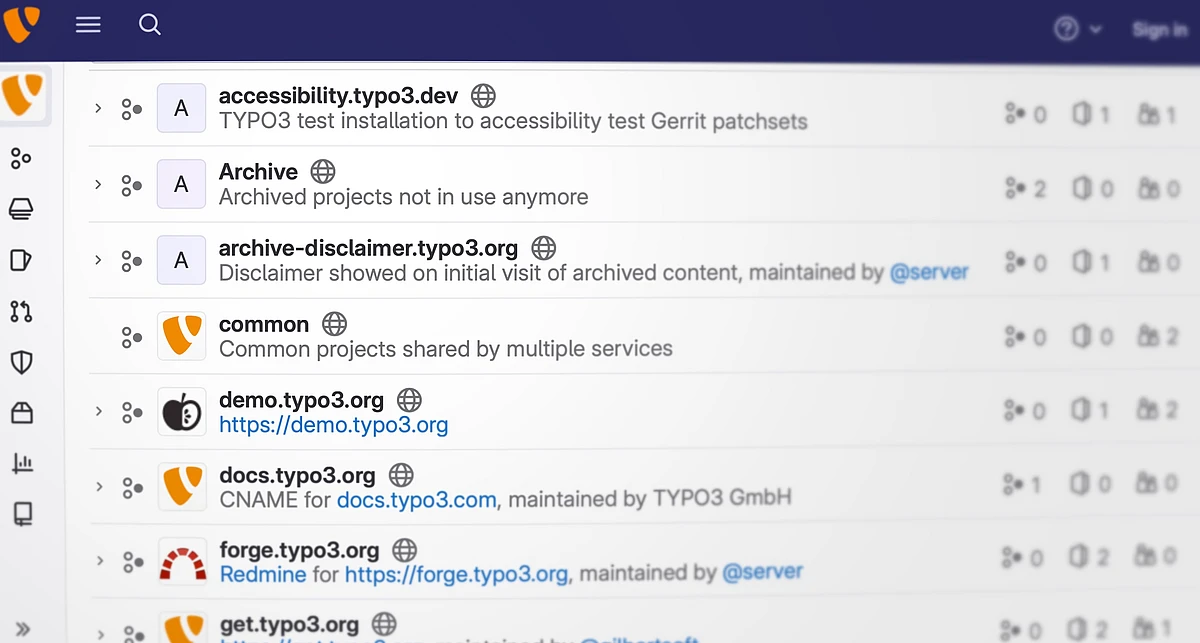This screenshot has height=643, width=1200.
Task: Open the analytics chart sidebar icon
Action: coord(21,463)
